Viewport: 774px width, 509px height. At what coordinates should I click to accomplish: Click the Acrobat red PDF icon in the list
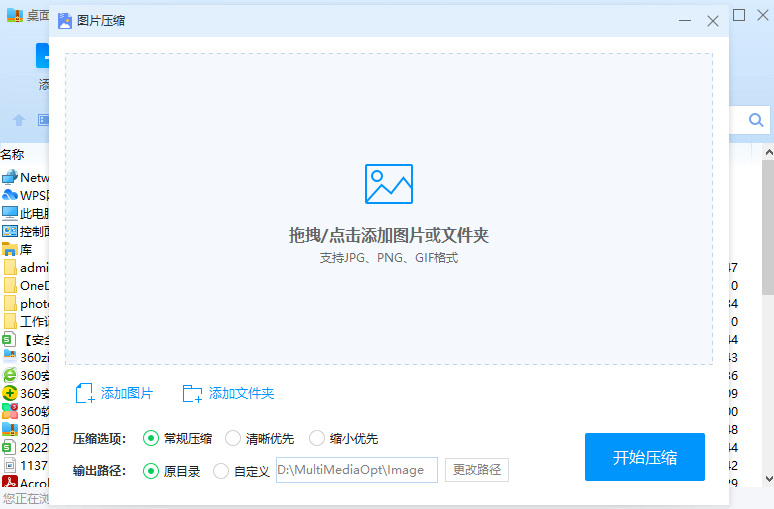click(x=10, y=482)
